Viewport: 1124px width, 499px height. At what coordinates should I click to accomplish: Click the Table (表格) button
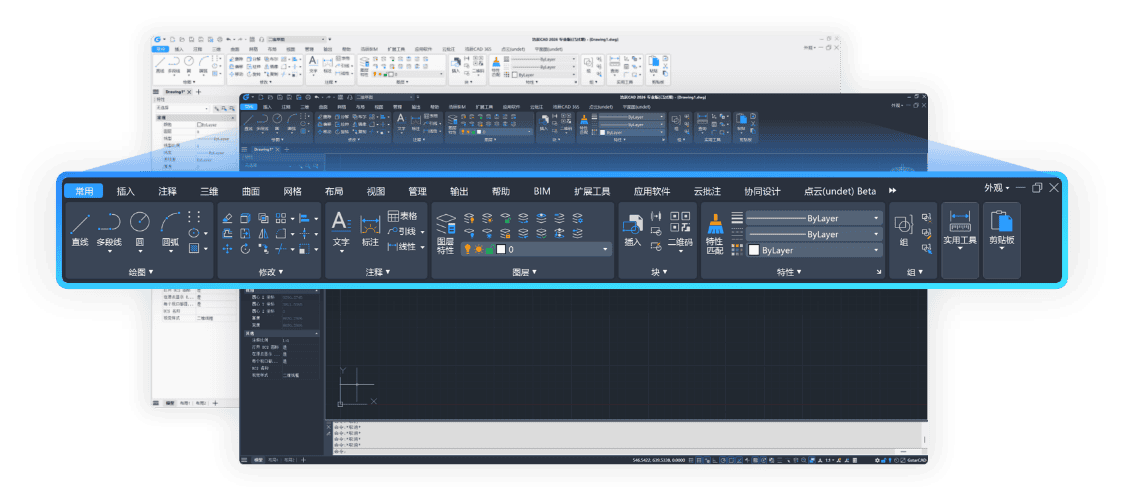click(402, 216)
